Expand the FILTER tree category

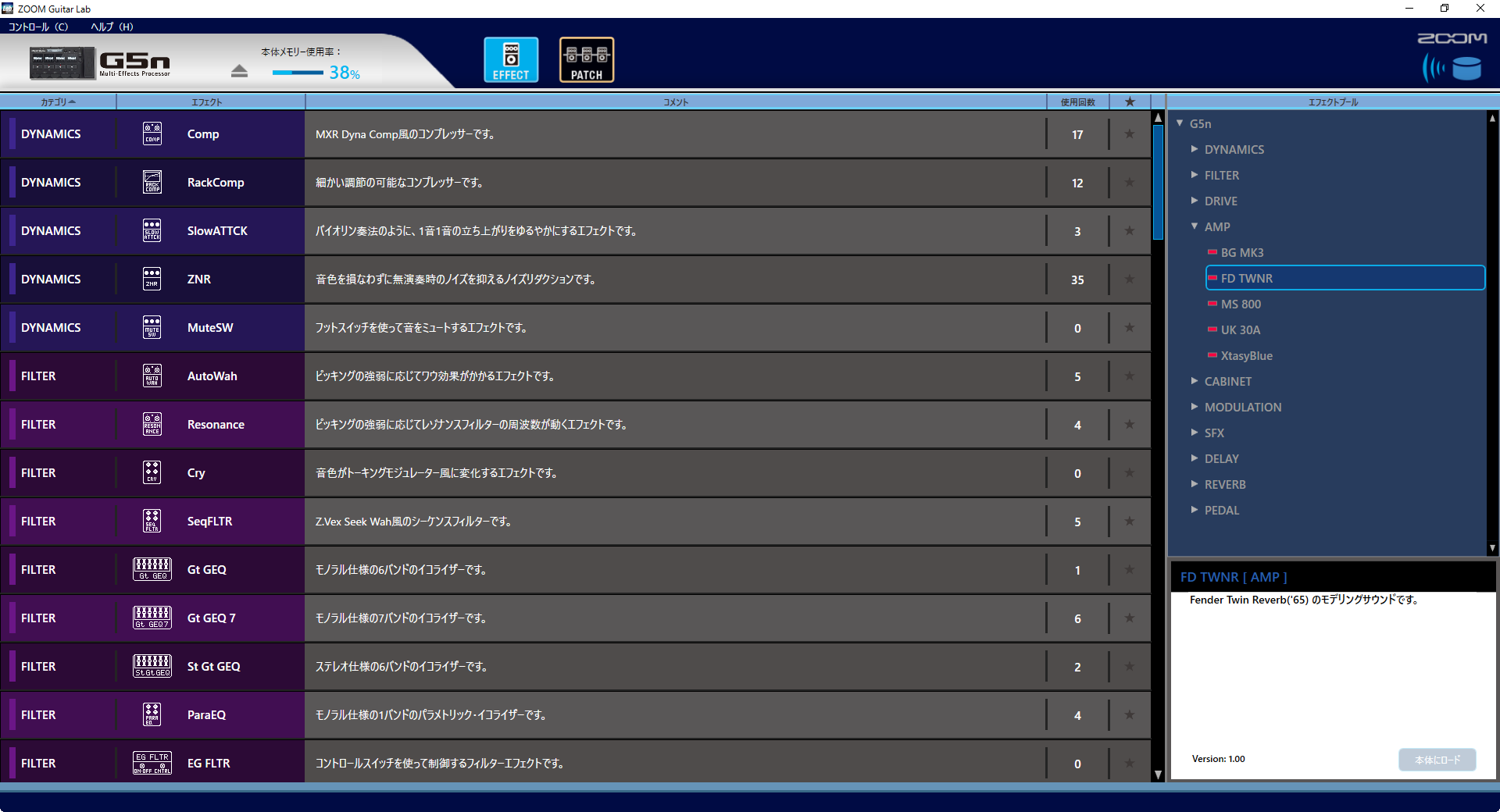pyautogui.click(x=1195, y=175)
